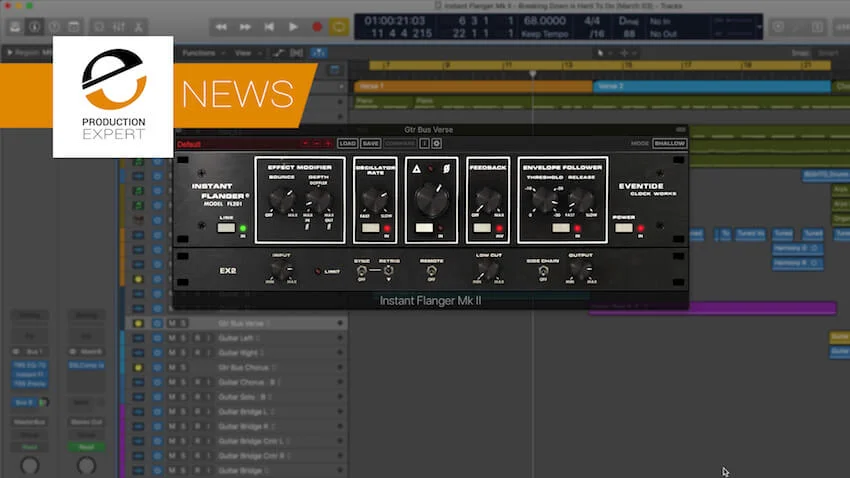Viewport: 850px width, 478px height.
Task: Adjust the BOUNCE knob
Action: 282,201
